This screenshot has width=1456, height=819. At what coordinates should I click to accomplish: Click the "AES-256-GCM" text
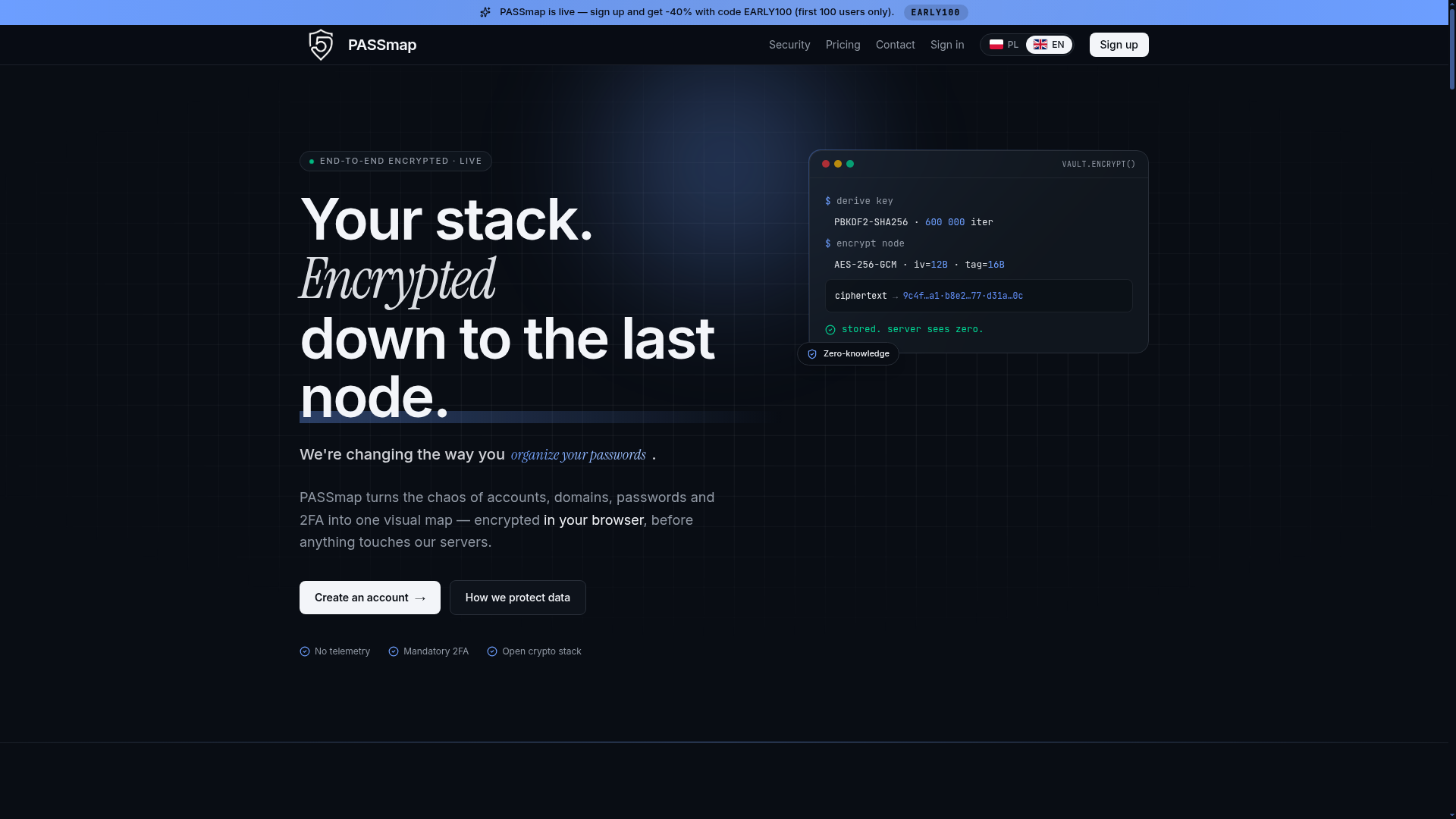click(x=865, y=265)
